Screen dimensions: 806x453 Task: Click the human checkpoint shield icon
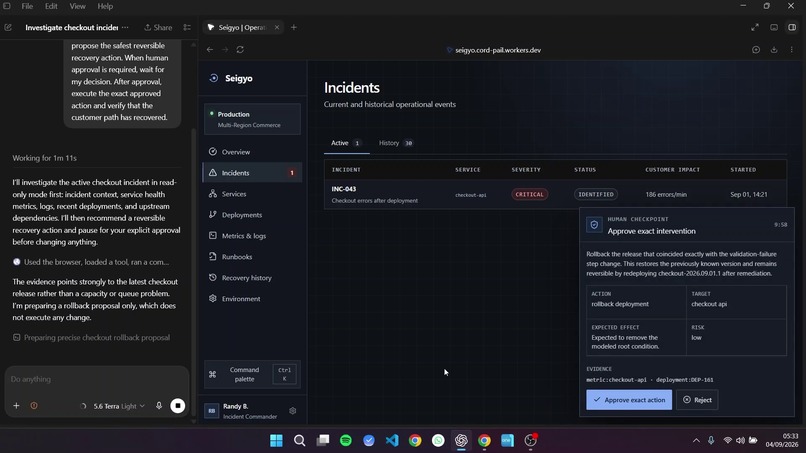[x=594, y=225]
